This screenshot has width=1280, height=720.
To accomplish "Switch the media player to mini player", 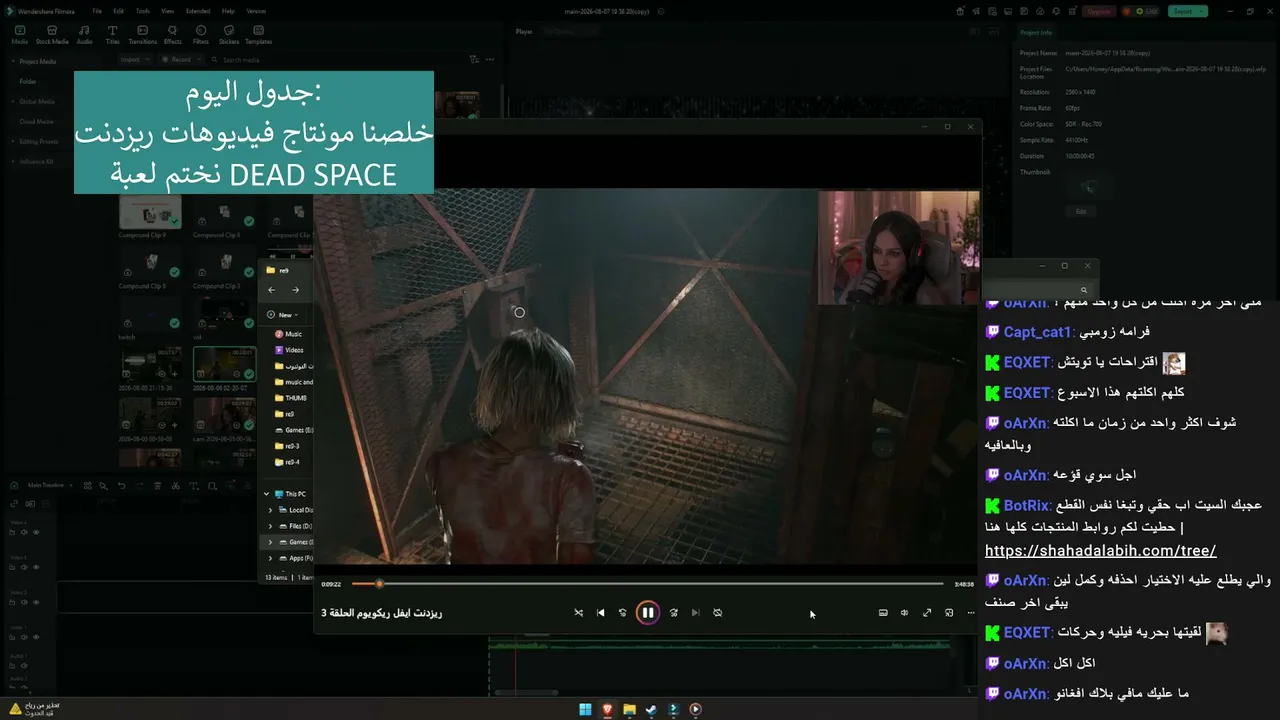I will (x=949, y=613).
